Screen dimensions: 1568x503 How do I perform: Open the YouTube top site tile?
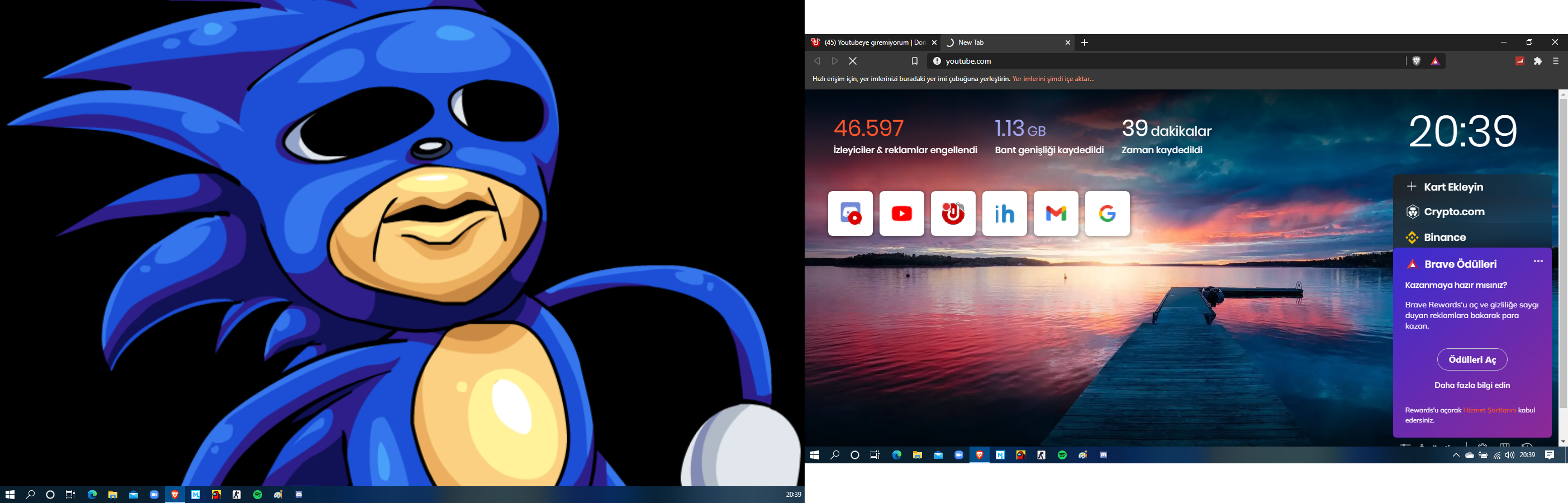(x=902, y=213)
